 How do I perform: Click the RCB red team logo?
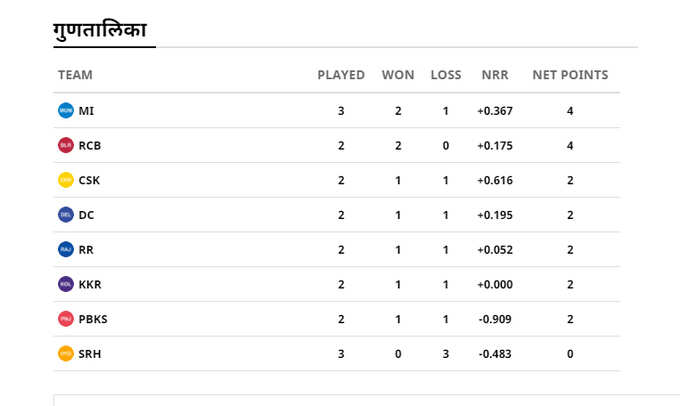click(x=66, y=145)
